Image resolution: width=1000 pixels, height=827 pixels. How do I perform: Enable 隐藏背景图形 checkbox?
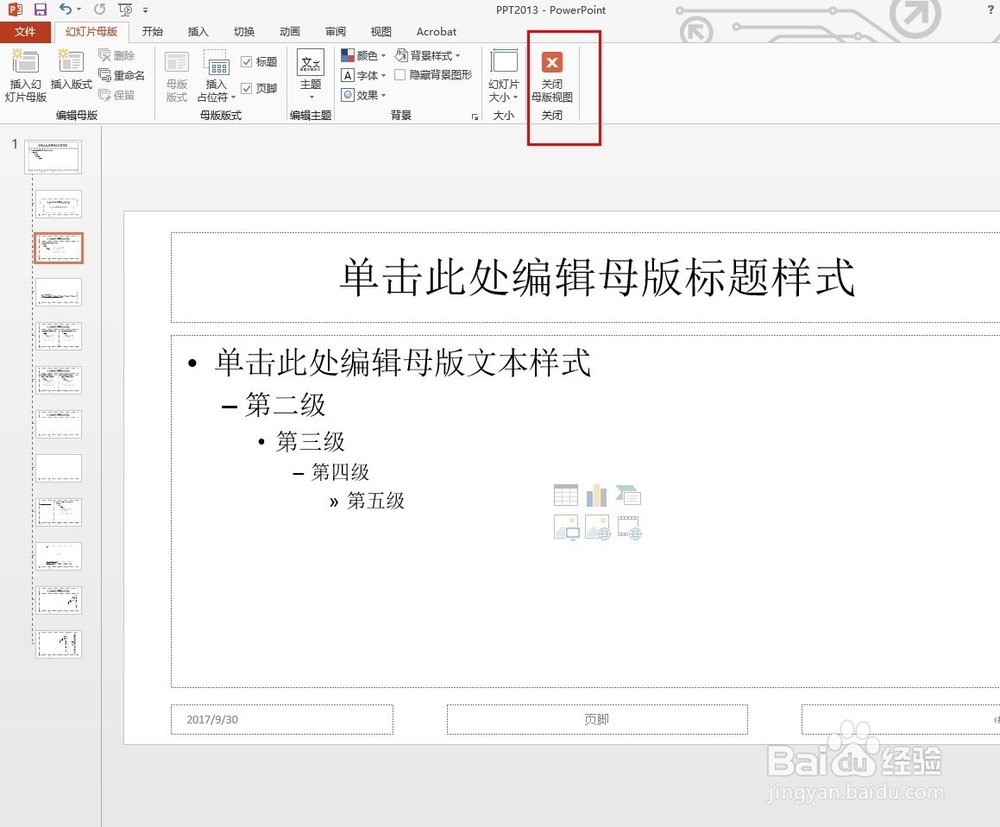[400, 75]
